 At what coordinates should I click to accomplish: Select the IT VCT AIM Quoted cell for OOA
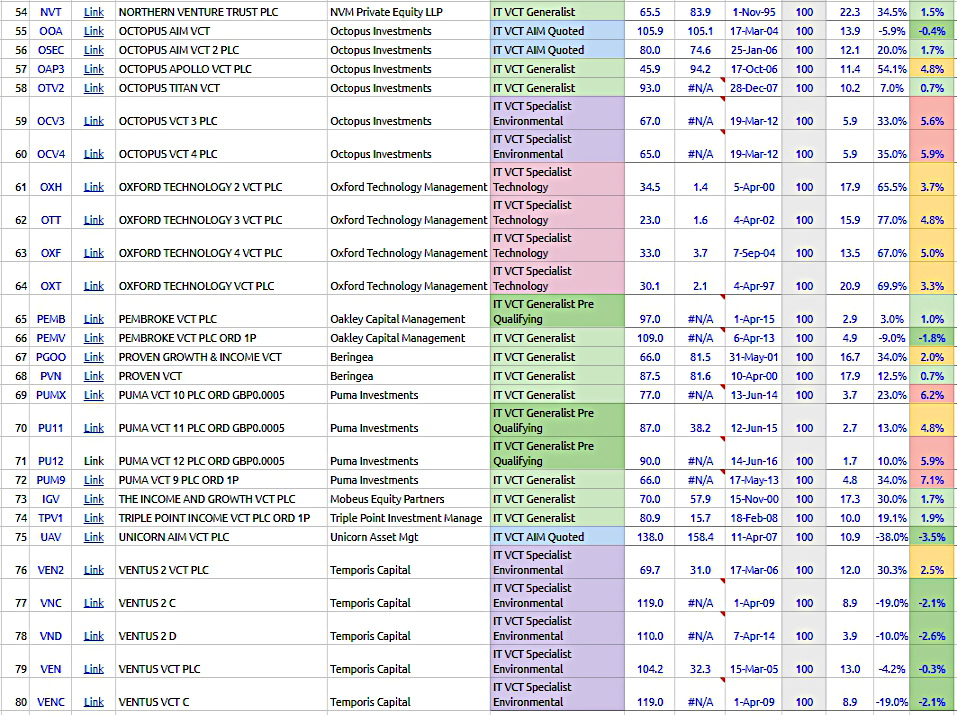(x=557, y=31)
